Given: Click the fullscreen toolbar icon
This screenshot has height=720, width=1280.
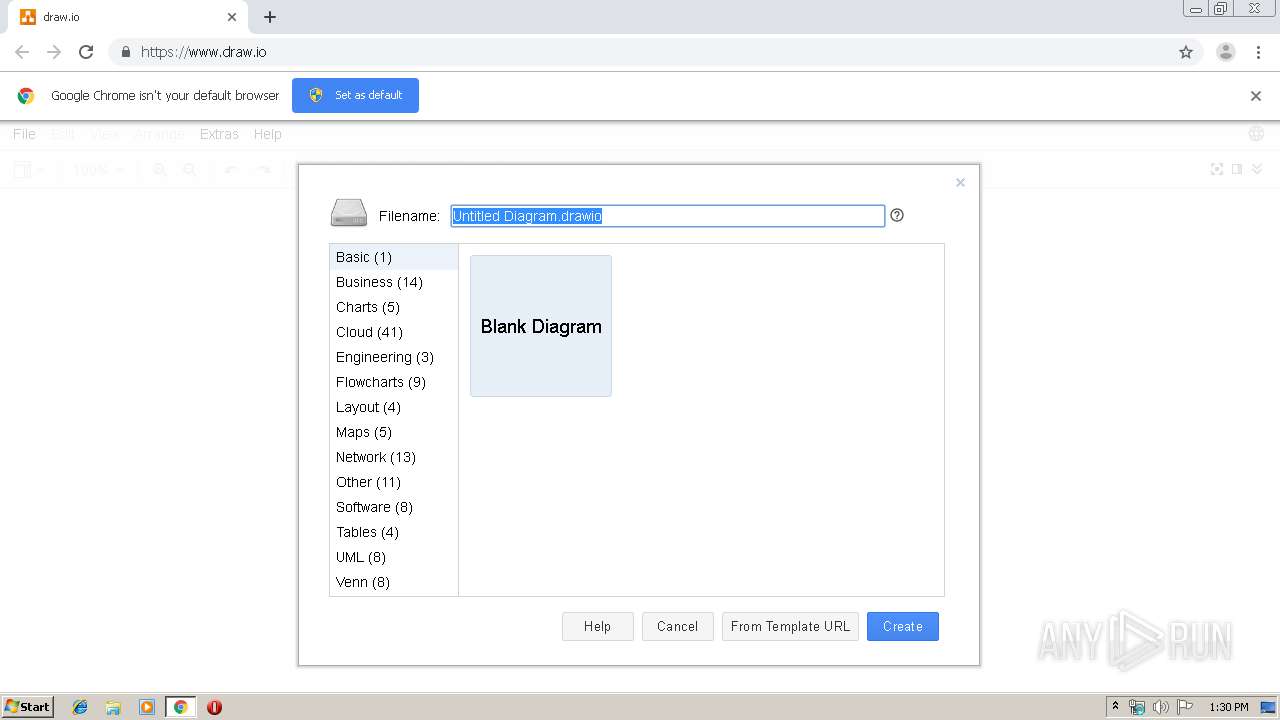Looking at the screenshot, I should (x=1217, y=169).
